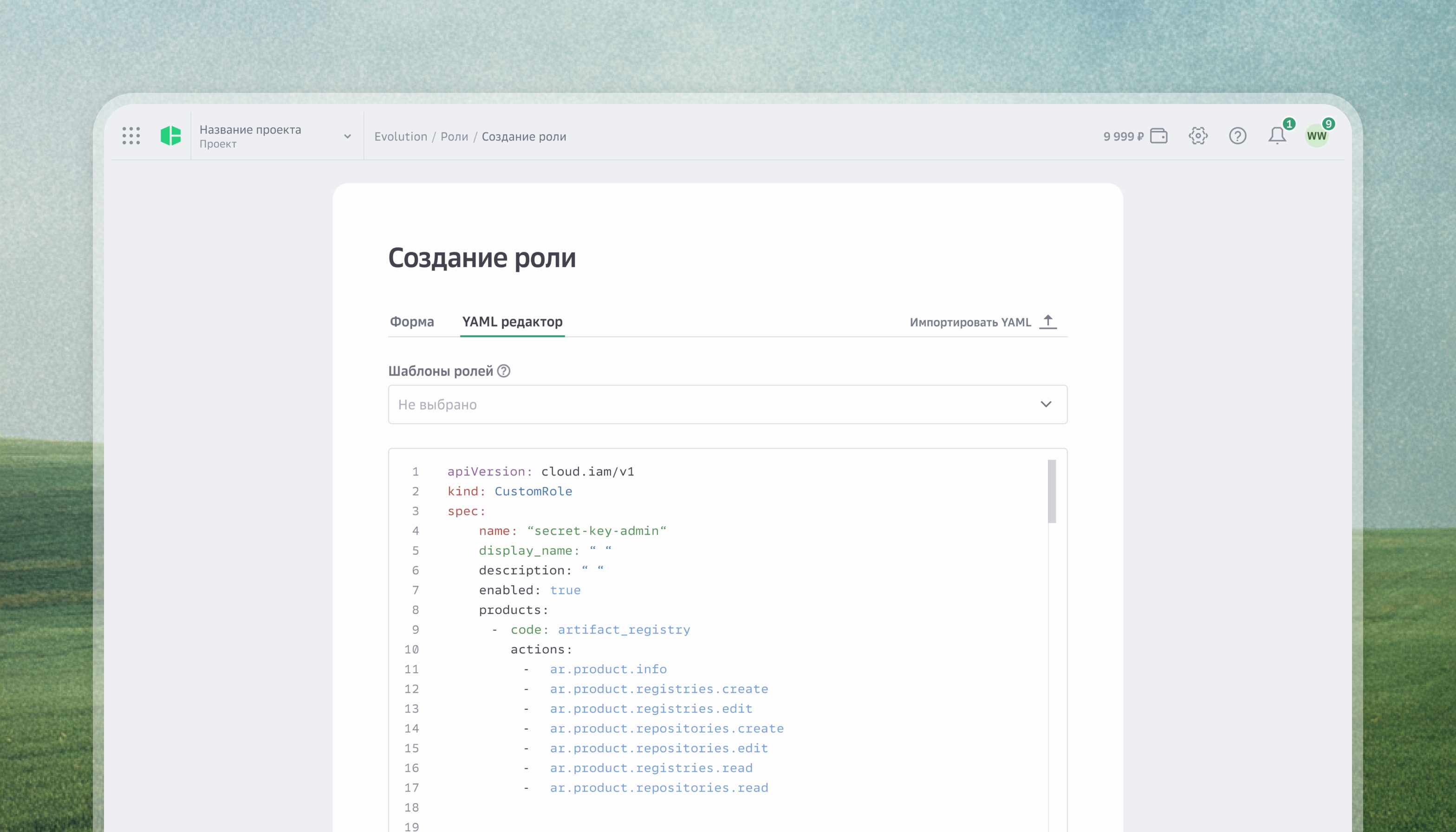Viewport: 1456px width, 832px height.
Task: Expand the project selector chevron
Action: click(x=347, y=136)
